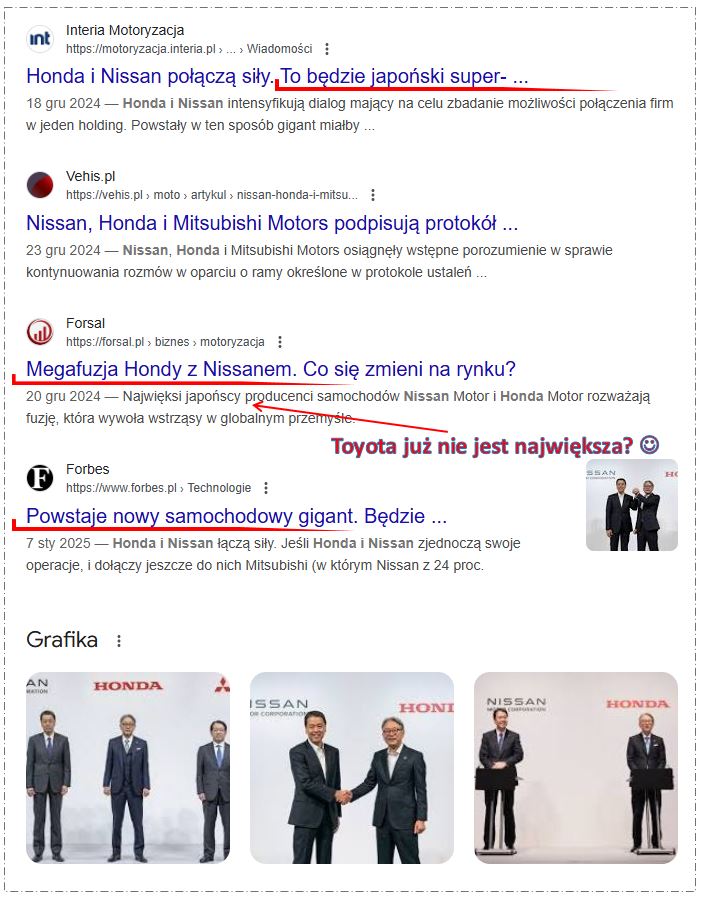Open image of two men at podiums
The width and height of the screenshot is (702, 899).
(x=576, y=768)
